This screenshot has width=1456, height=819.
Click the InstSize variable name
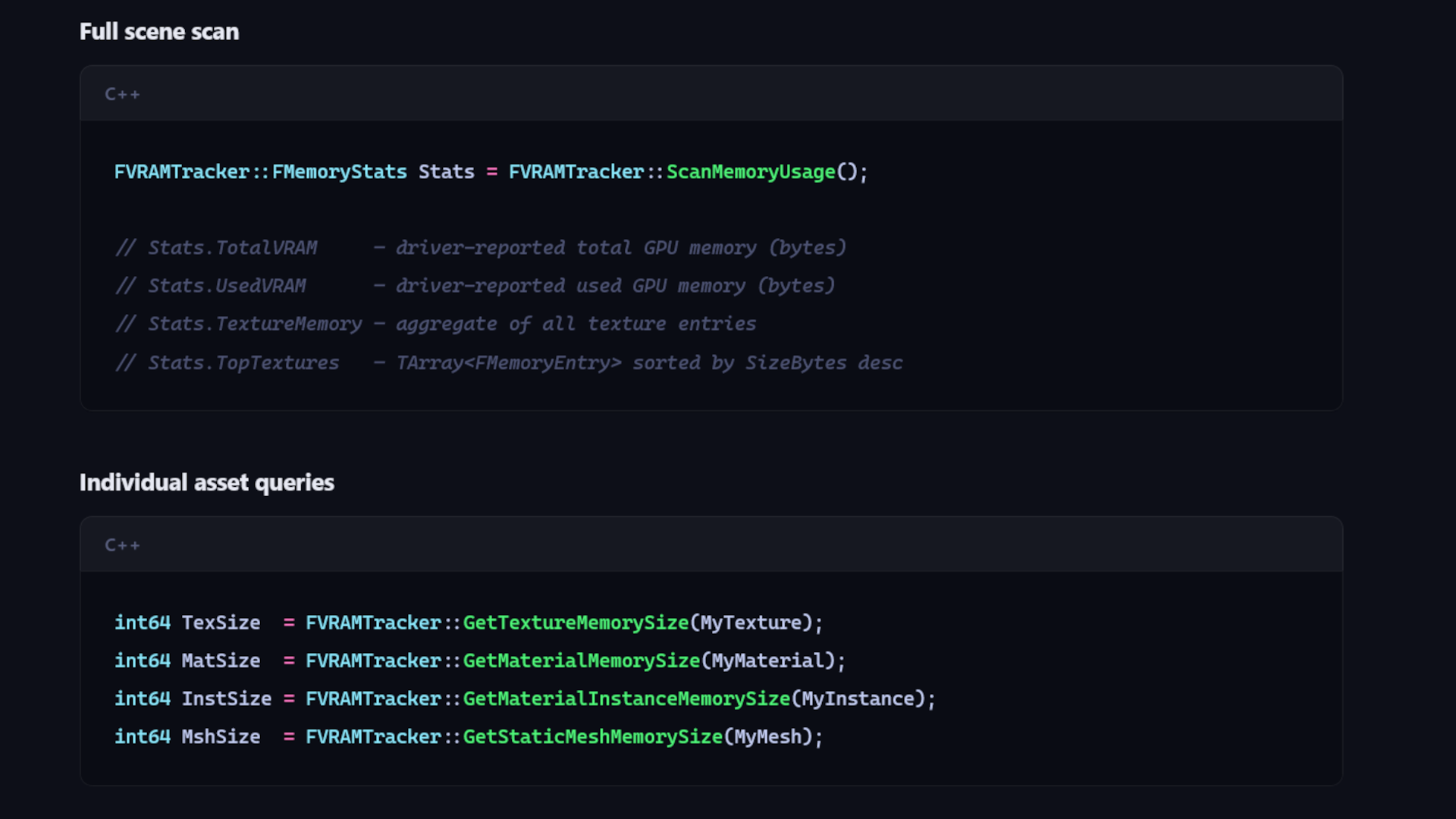(x=227, y=698)
